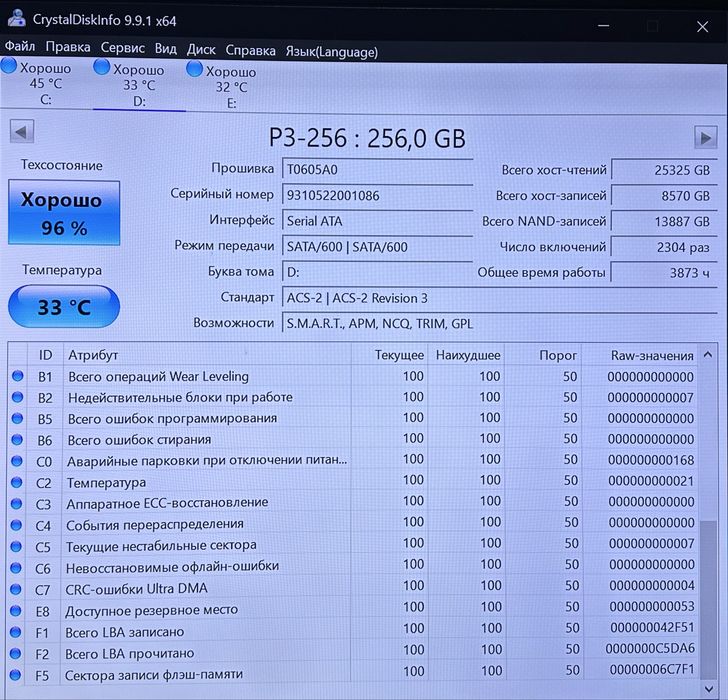The image size is (728, 700).
Task: Click the scroll down arrow of attribute list
Action: point(709,689)
